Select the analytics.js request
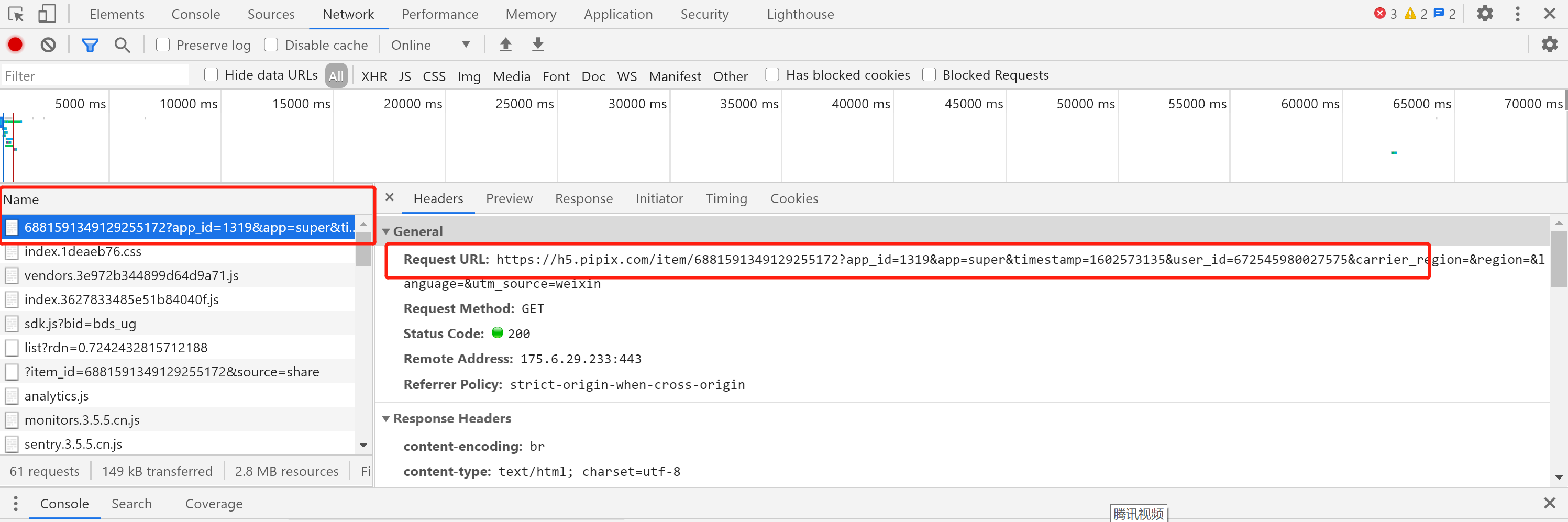Screen dimensions: 1568x522 coord(178,396)
